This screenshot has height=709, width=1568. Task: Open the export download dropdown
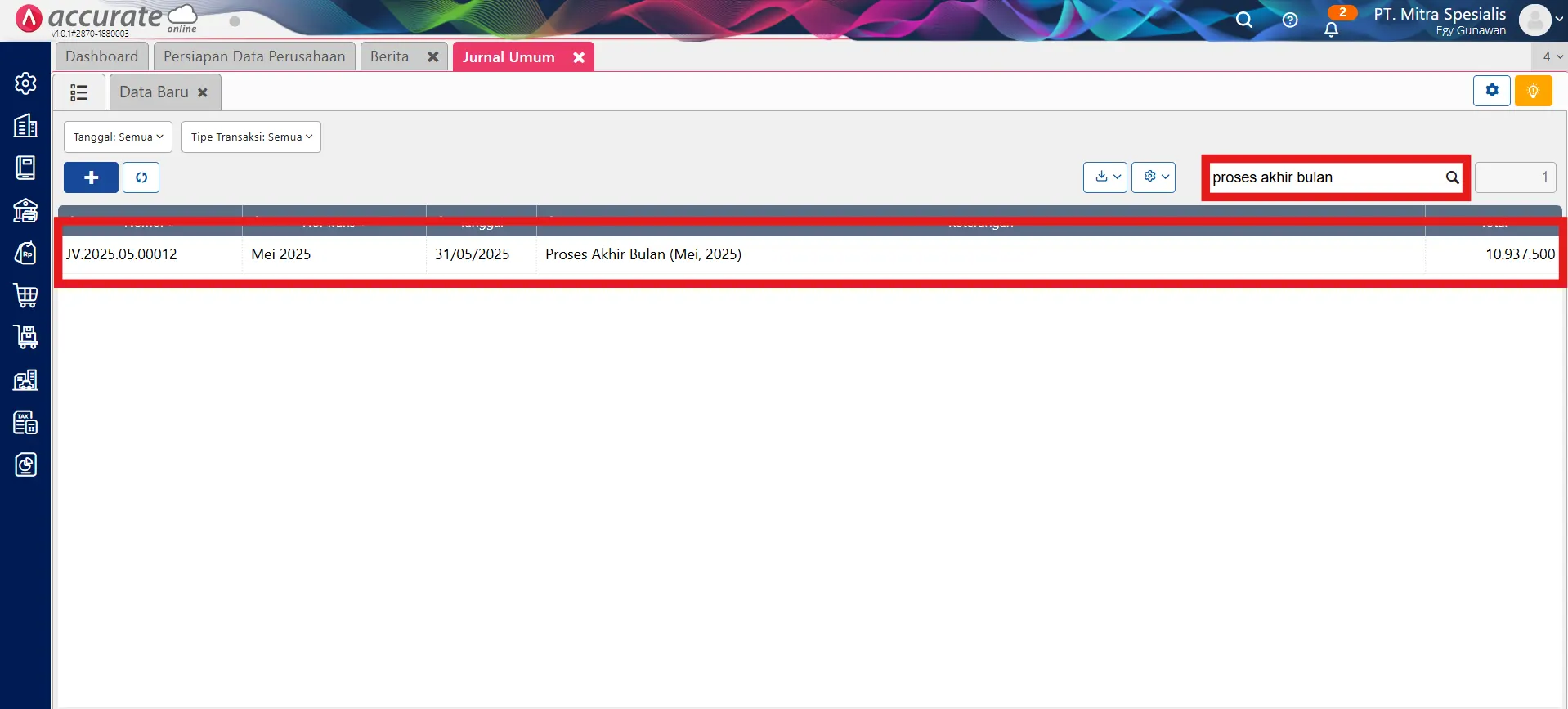(1105, 177)
